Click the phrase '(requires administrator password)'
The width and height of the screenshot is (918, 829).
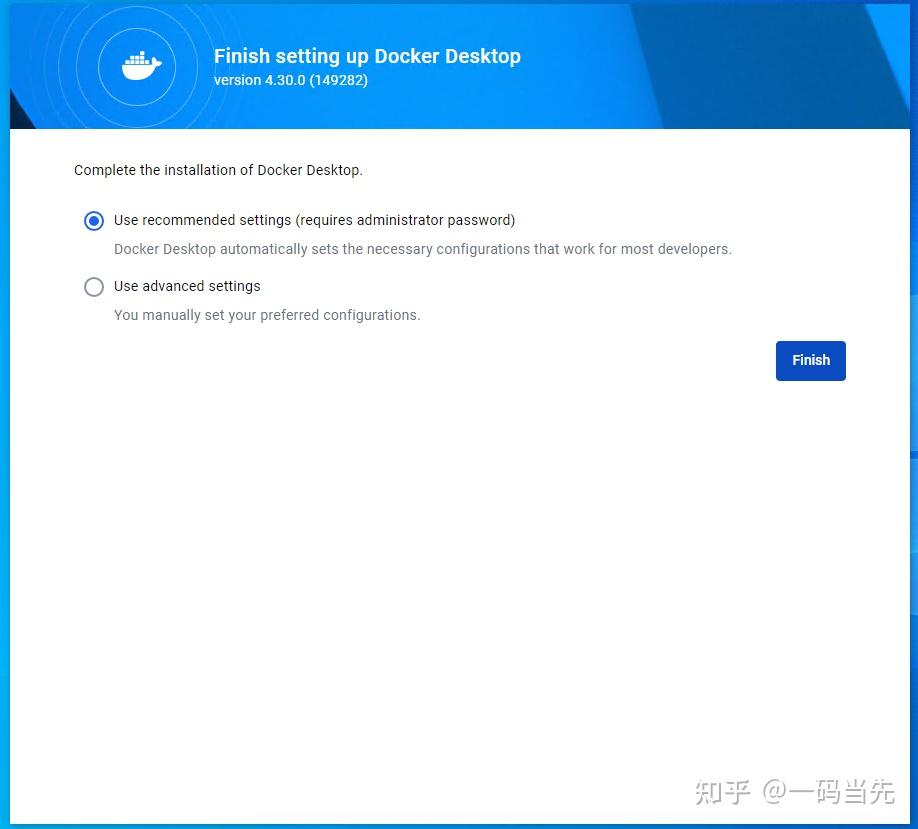click(405, 220)
